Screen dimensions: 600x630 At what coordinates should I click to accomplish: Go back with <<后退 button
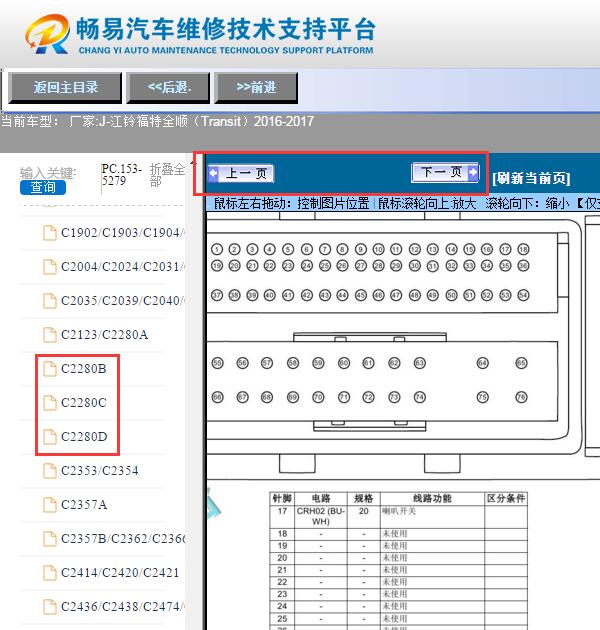tap(168, 87)
